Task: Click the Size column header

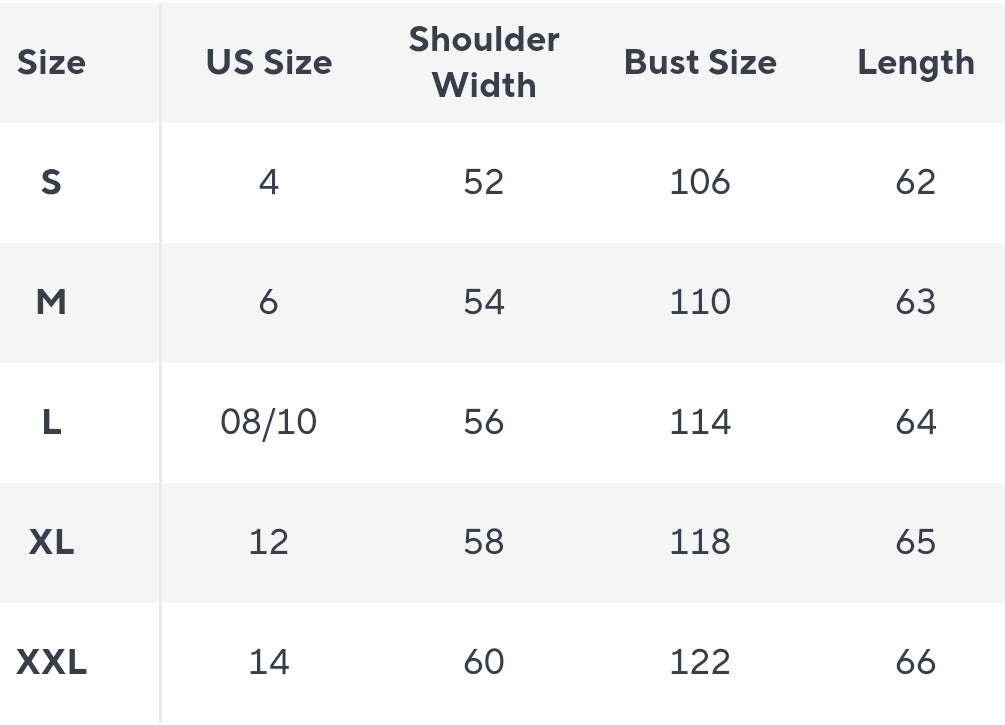Action: [51, 63]
